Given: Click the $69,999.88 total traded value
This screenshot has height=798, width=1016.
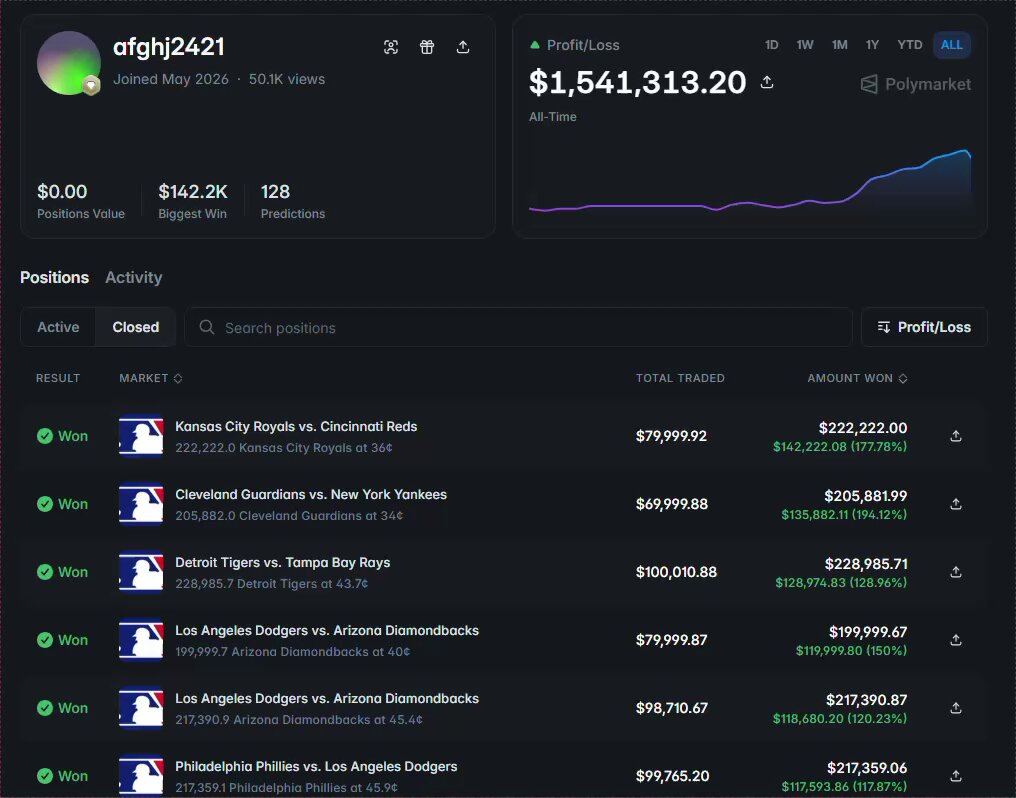Looking at the screenshot, I should [672, 504].
